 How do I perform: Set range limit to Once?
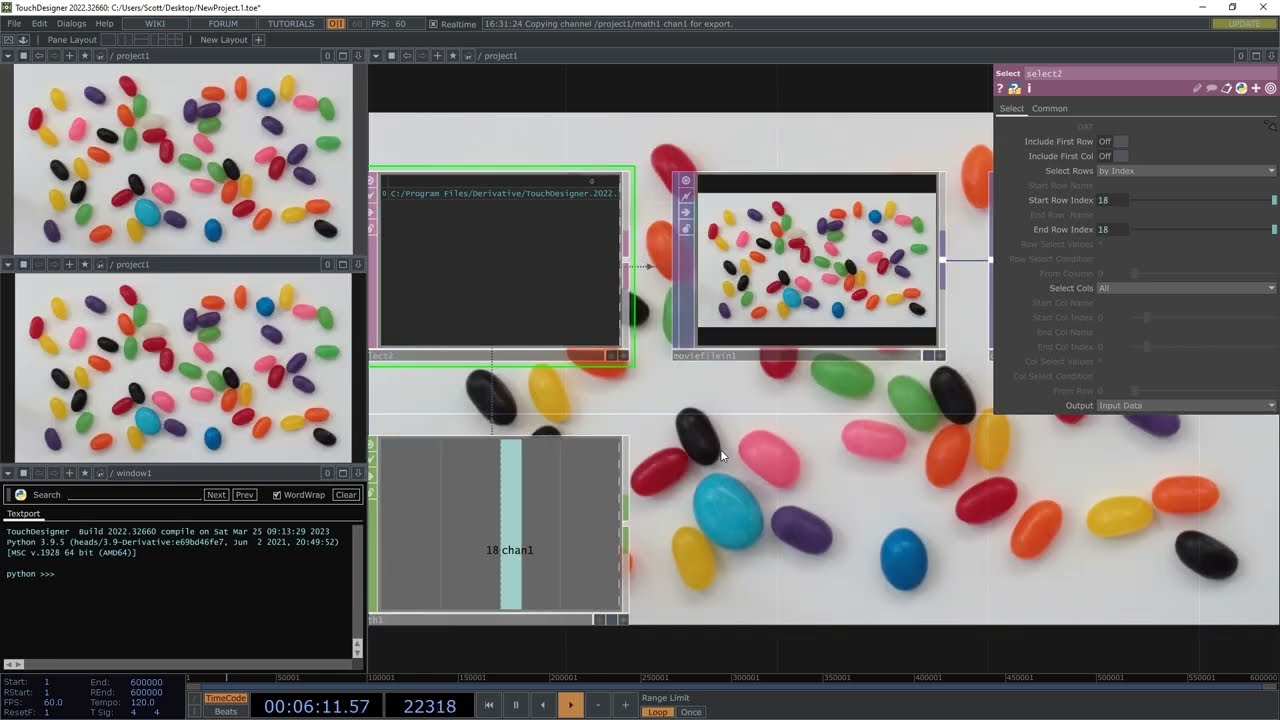point(691,712)
